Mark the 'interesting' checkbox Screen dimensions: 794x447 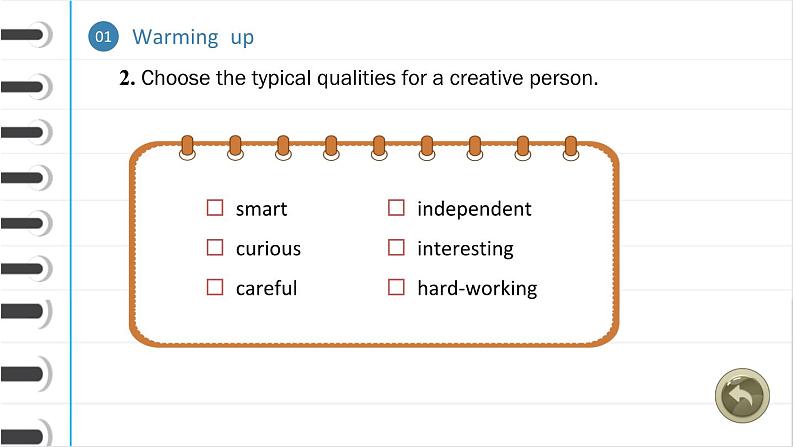pyautogui.click(x=396, y=248)
